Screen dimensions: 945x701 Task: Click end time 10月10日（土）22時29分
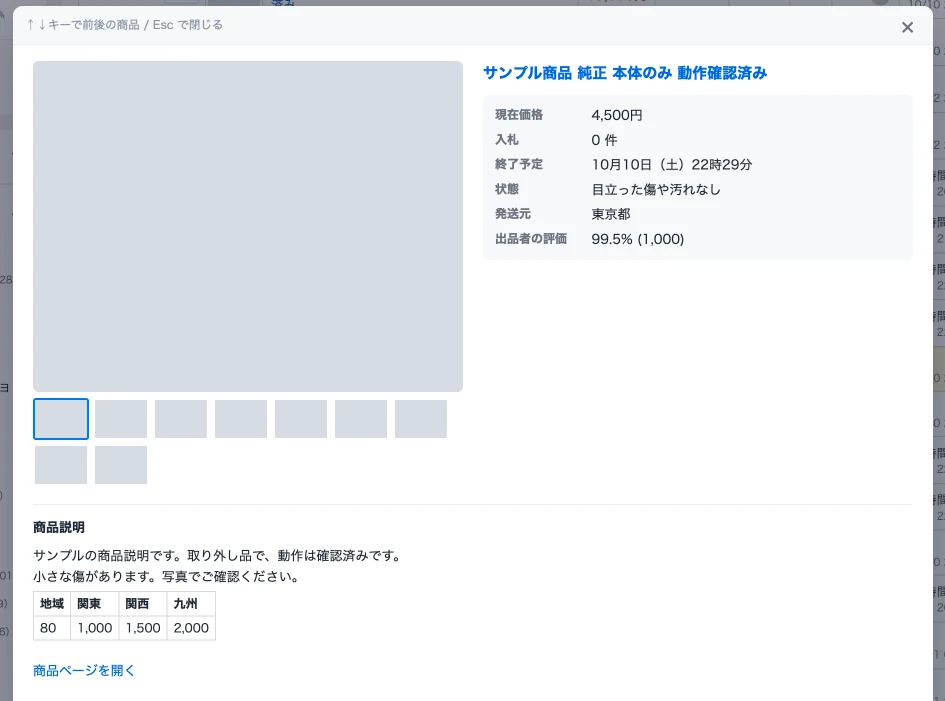(672, 165)
